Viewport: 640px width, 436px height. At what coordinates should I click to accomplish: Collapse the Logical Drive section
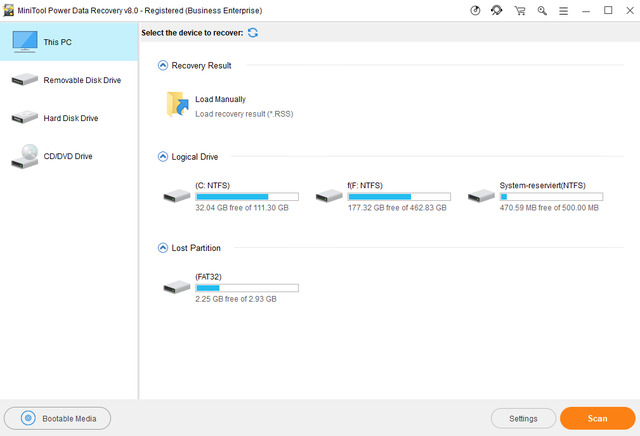click(x=163, y=157)
